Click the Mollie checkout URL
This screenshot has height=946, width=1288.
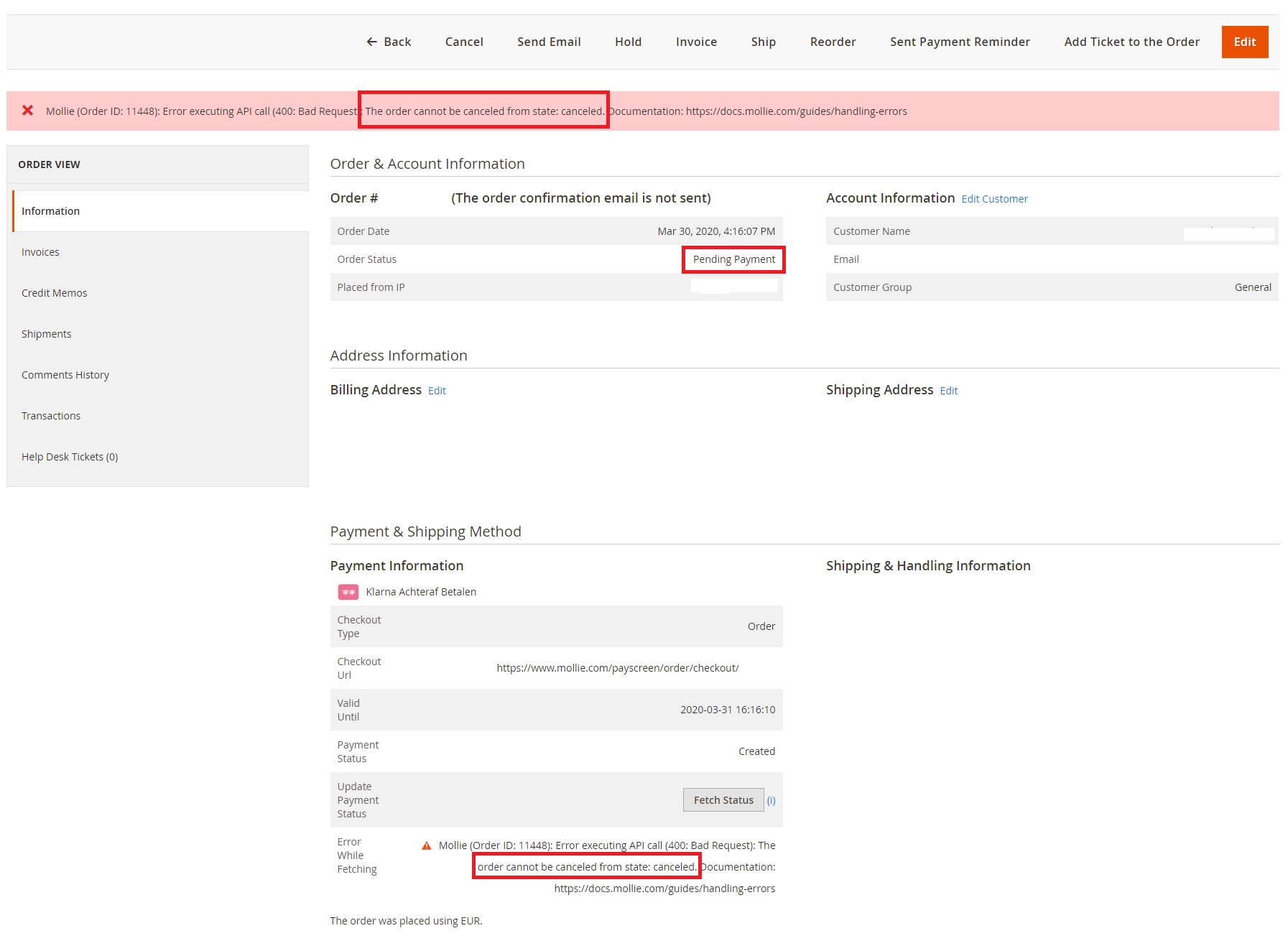pyautogui.click(x=618, y=667)
